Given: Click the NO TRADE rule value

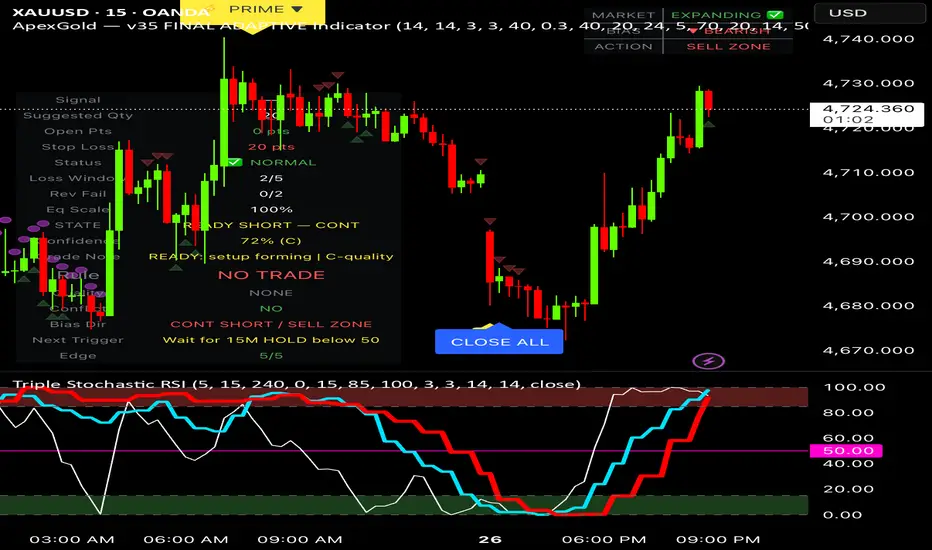Looking at the screenshot, I should point(271,275).
